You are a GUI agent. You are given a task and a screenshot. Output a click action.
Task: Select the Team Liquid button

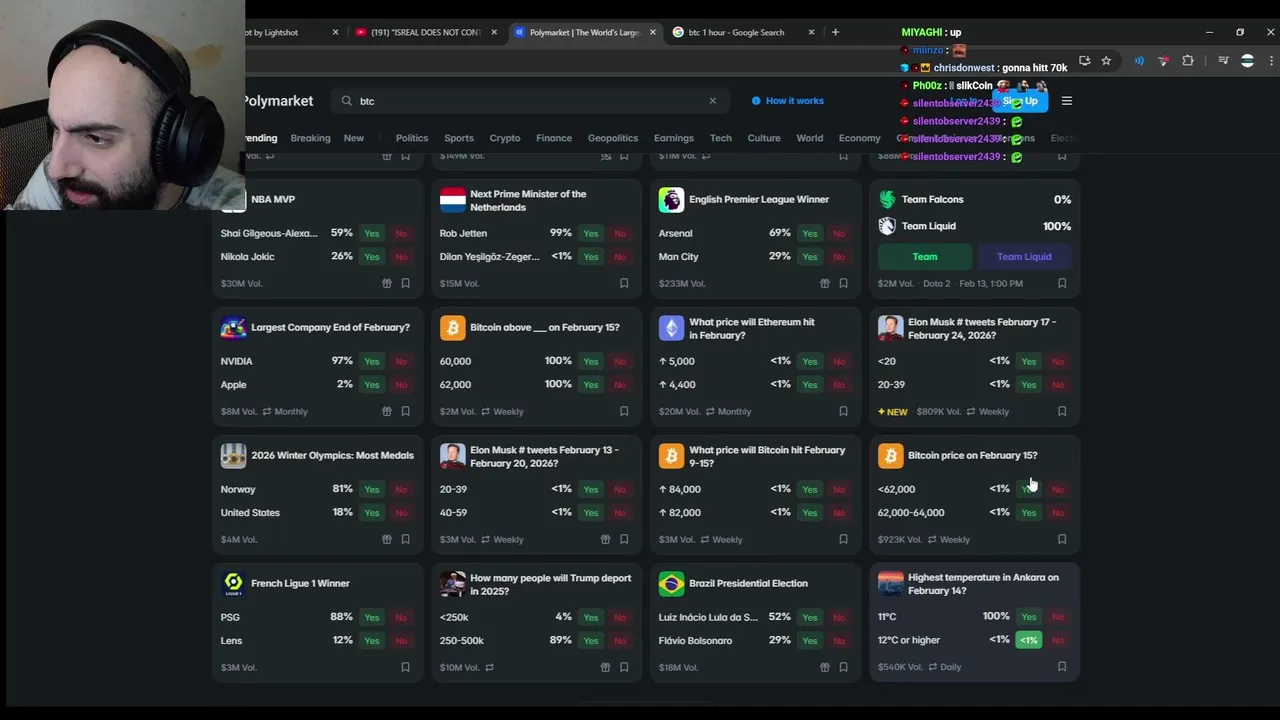[x=1024, y=257]
